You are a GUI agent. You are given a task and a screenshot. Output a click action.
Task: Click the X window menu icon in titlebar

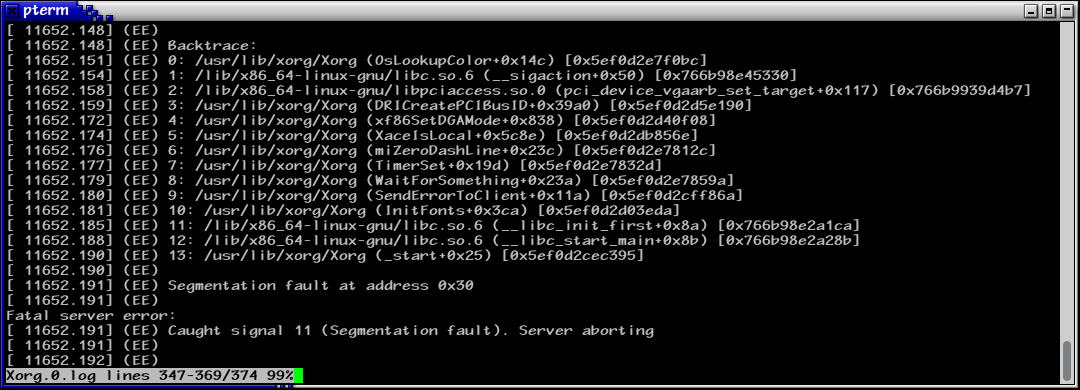(x=12, y=10)
